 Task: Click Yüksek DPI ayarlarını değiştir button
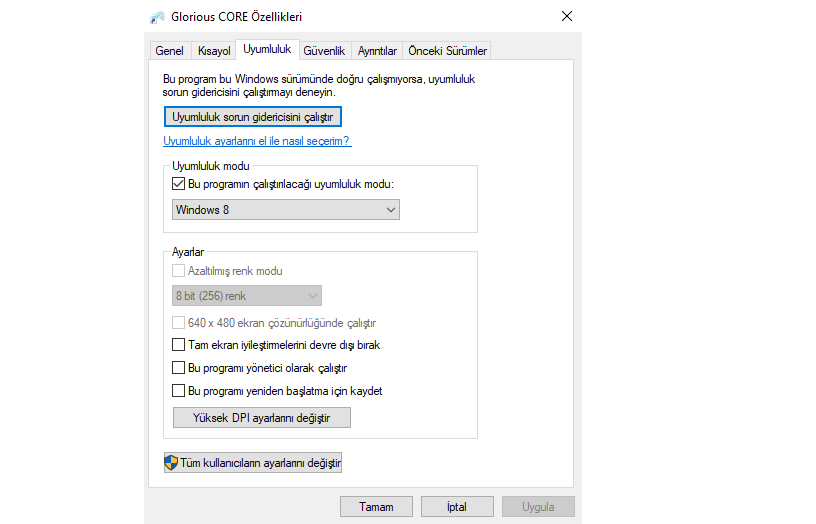coord(262,418)
